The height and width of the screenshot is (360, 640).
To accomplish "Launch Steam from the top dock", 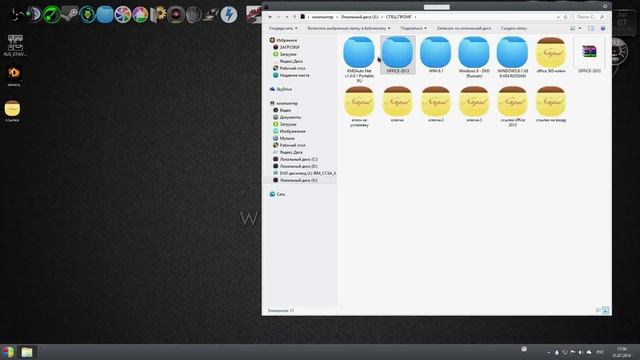I will coord(69,15).
